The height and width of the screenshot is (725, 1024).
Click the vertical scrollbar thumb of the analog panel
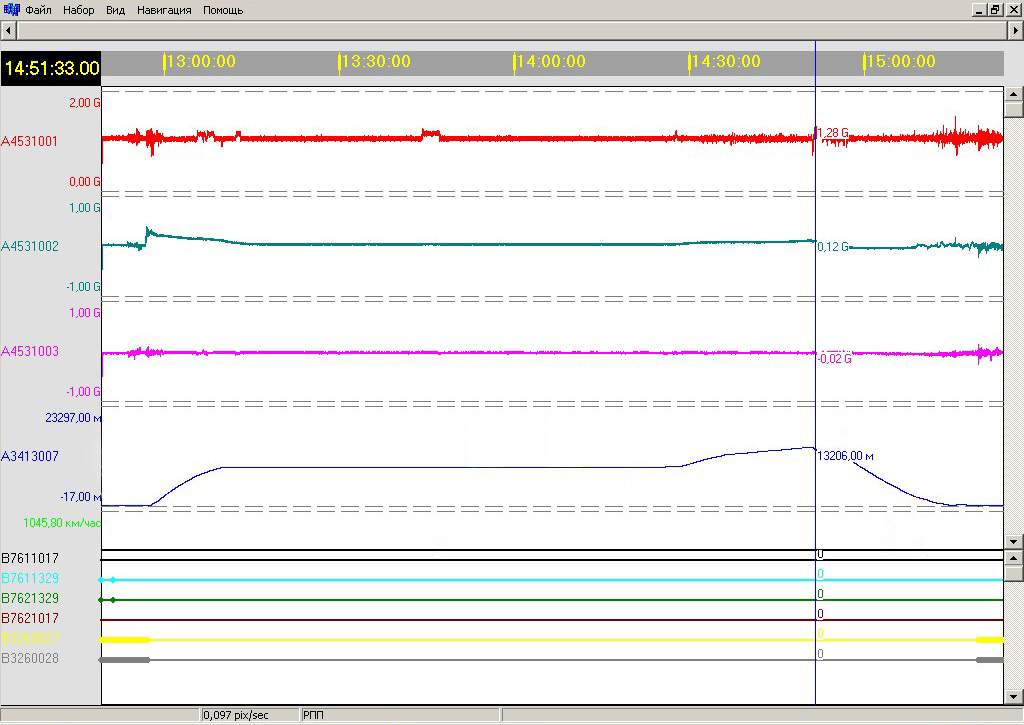1013,107
